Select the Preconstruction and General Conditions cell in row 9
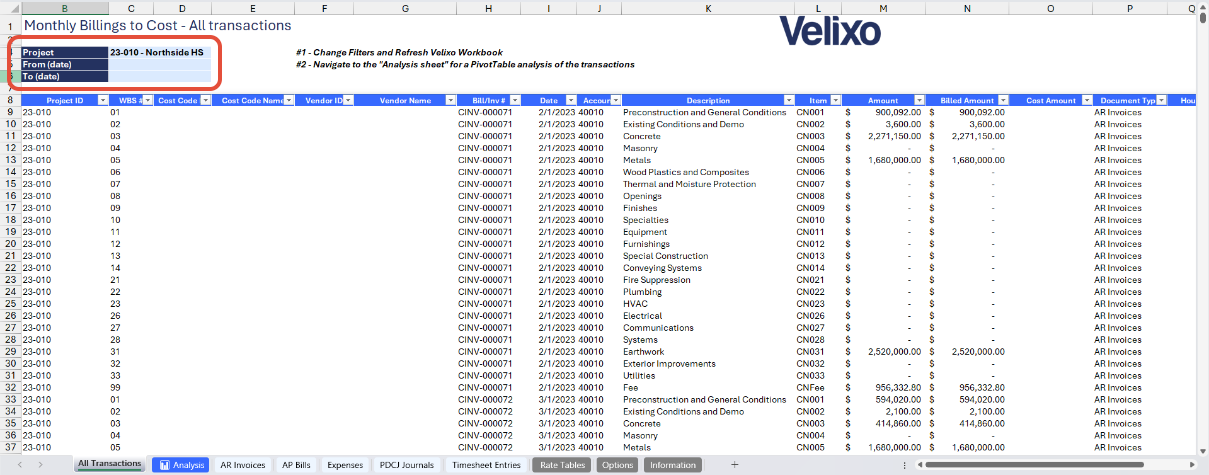Viewport: 1209px width, 475px height. tap(708, 112)
